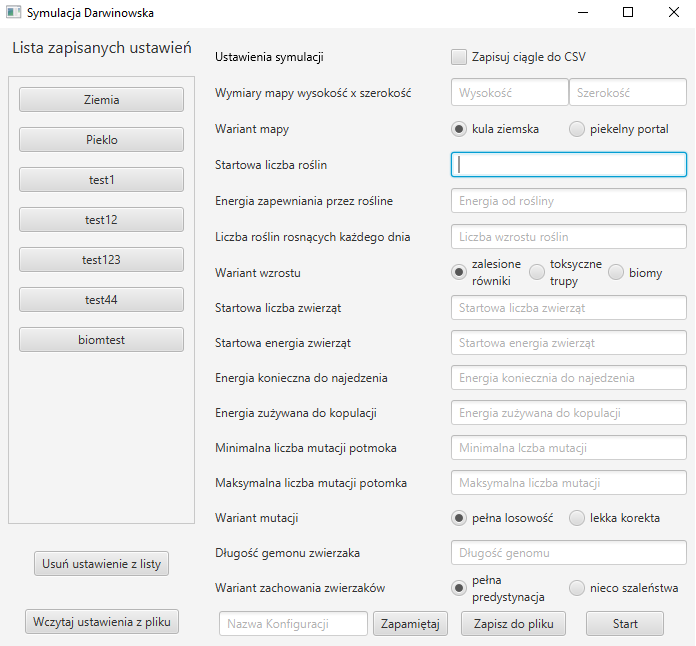
Task: Click Energia zapewniania przez rośline label
Action: pyautogui.click(x=304, y=201)
